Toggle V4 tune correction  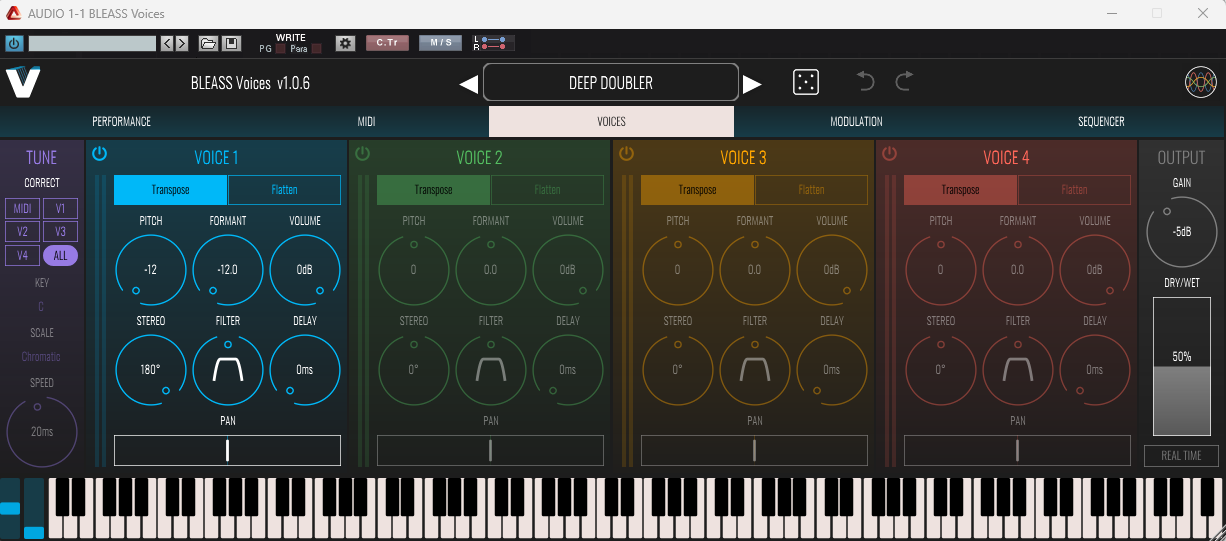point(22,256)
